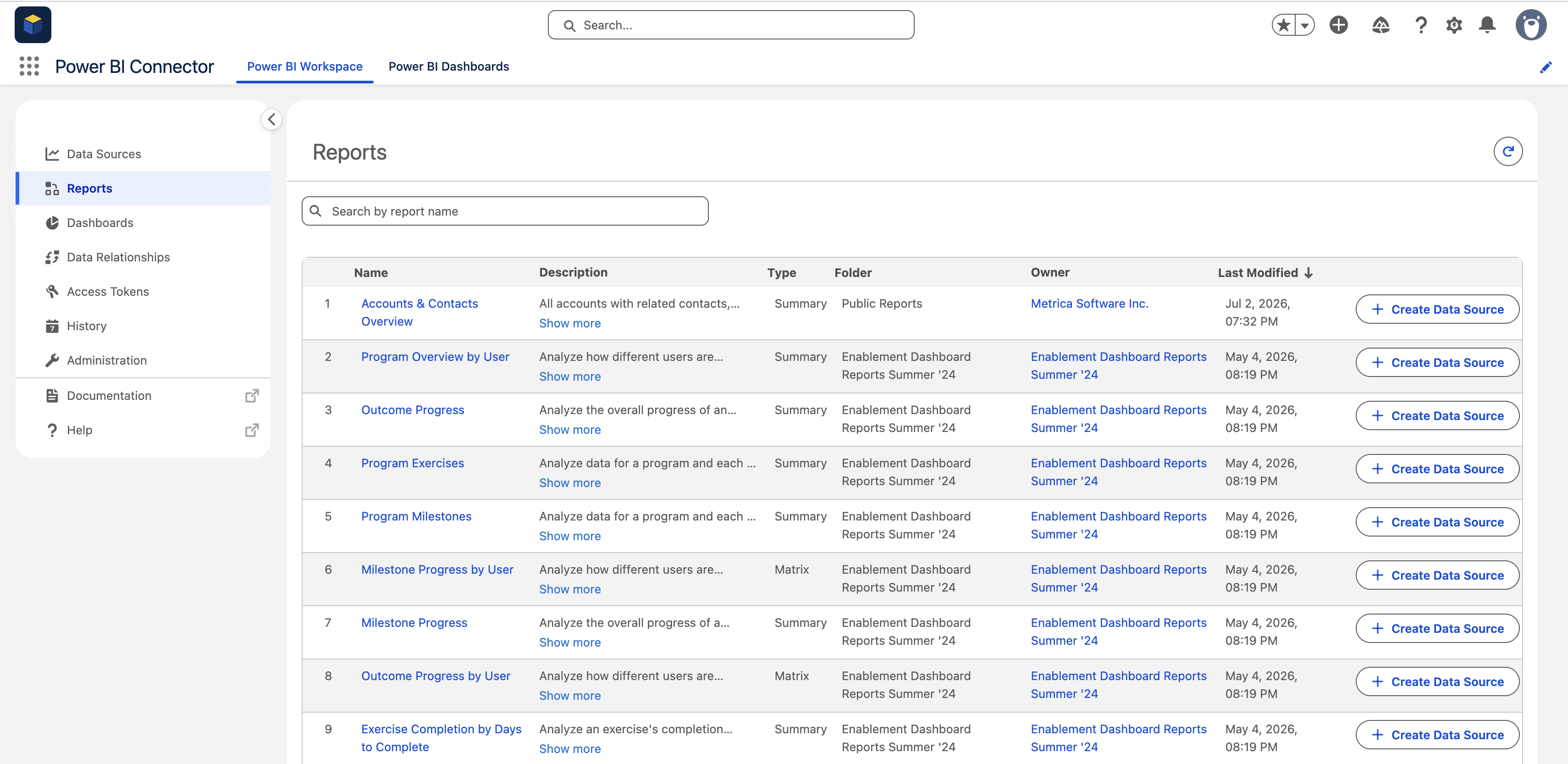Screen dimensions: 1568x764
Task: Create Data Source for Program Milestones
Action: 1437,522
